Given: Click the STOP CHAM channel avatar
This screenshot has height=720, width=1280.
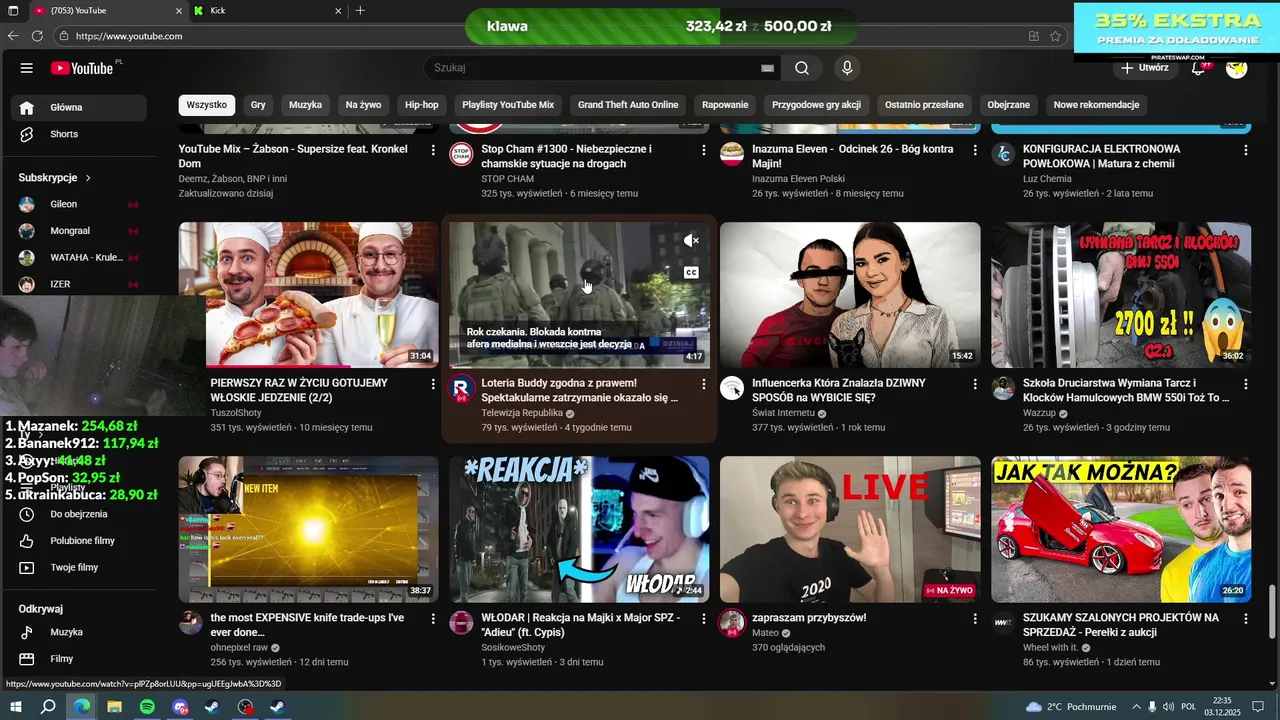Looking at the screenshot, I should click(x=461, y=155).
